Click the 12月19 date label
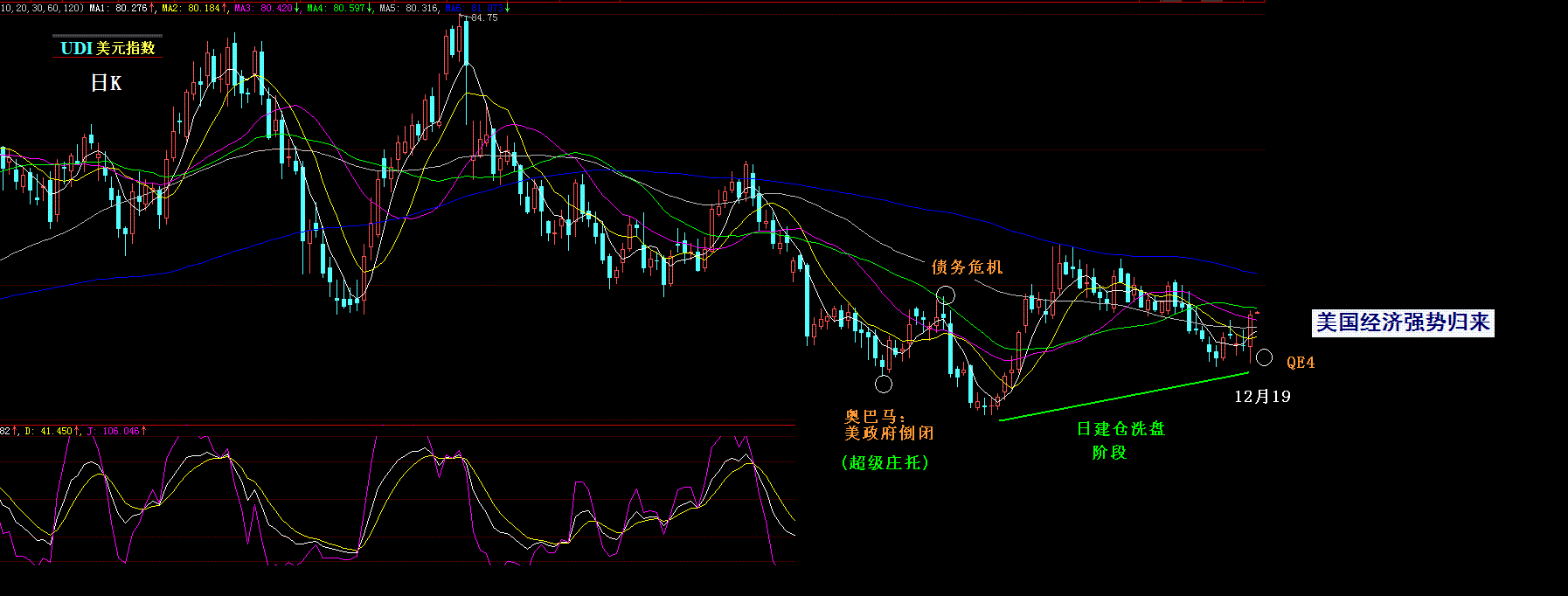Viewport: 1568px width, 596px height. click(x=1262, y=397)
